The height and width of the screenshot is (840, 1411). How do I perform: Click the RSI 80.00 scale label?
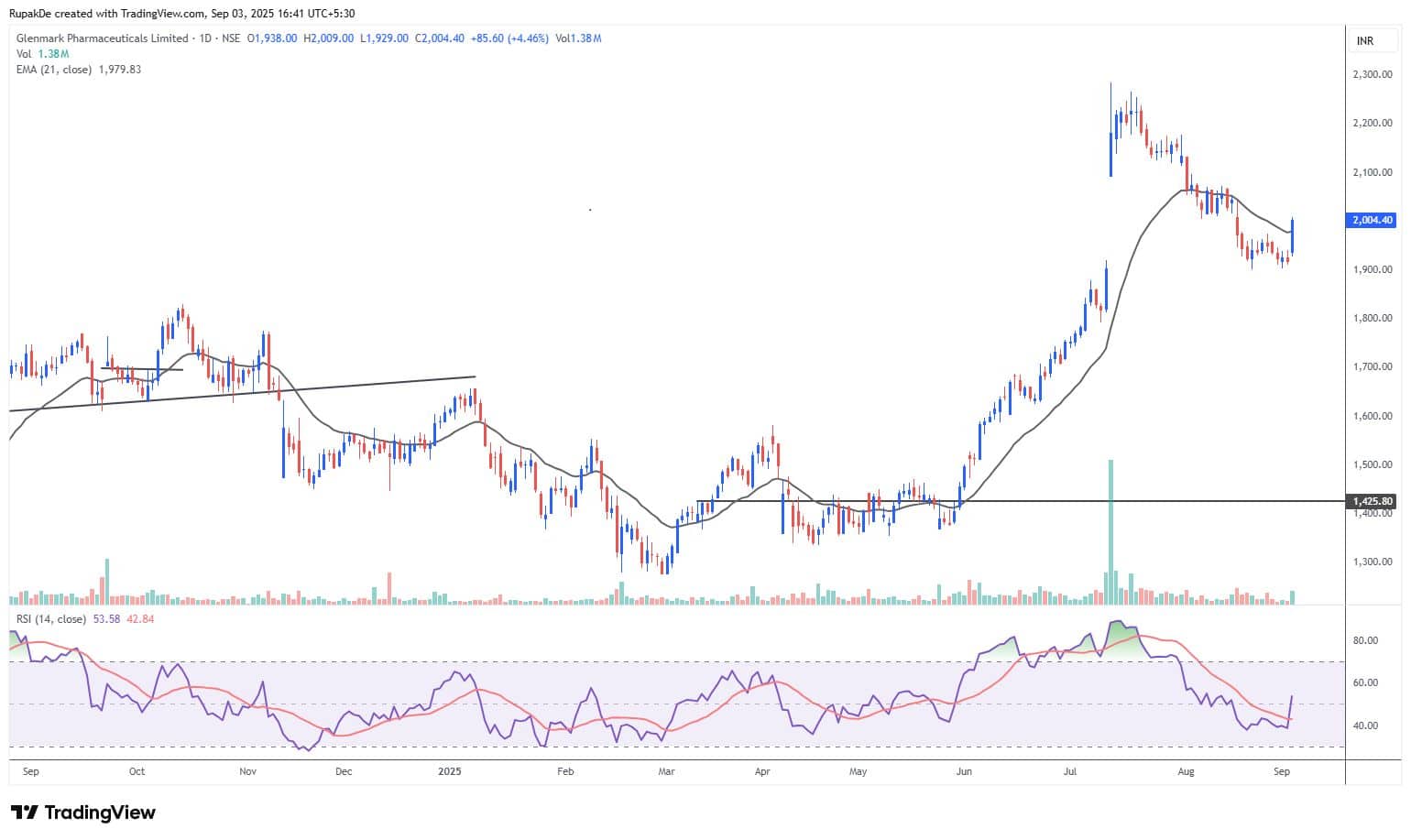1365,640
